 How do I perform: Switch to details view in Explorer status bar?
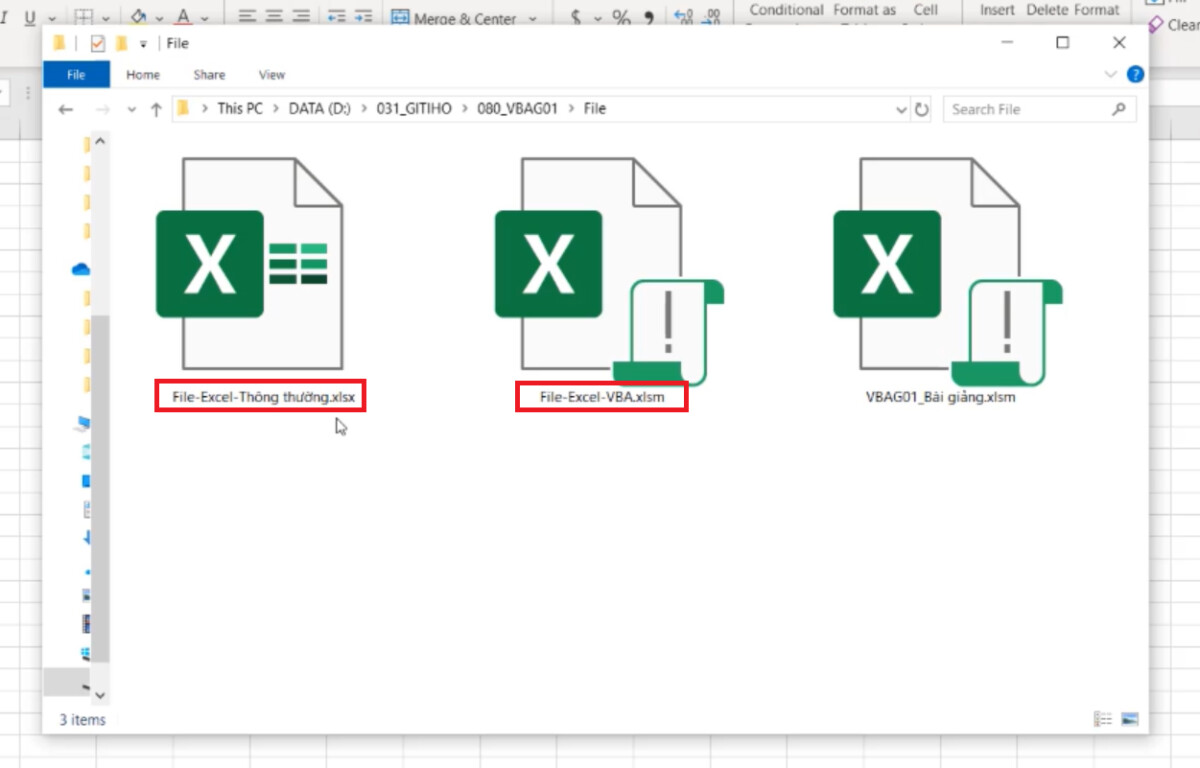[x=1102, y=718]
